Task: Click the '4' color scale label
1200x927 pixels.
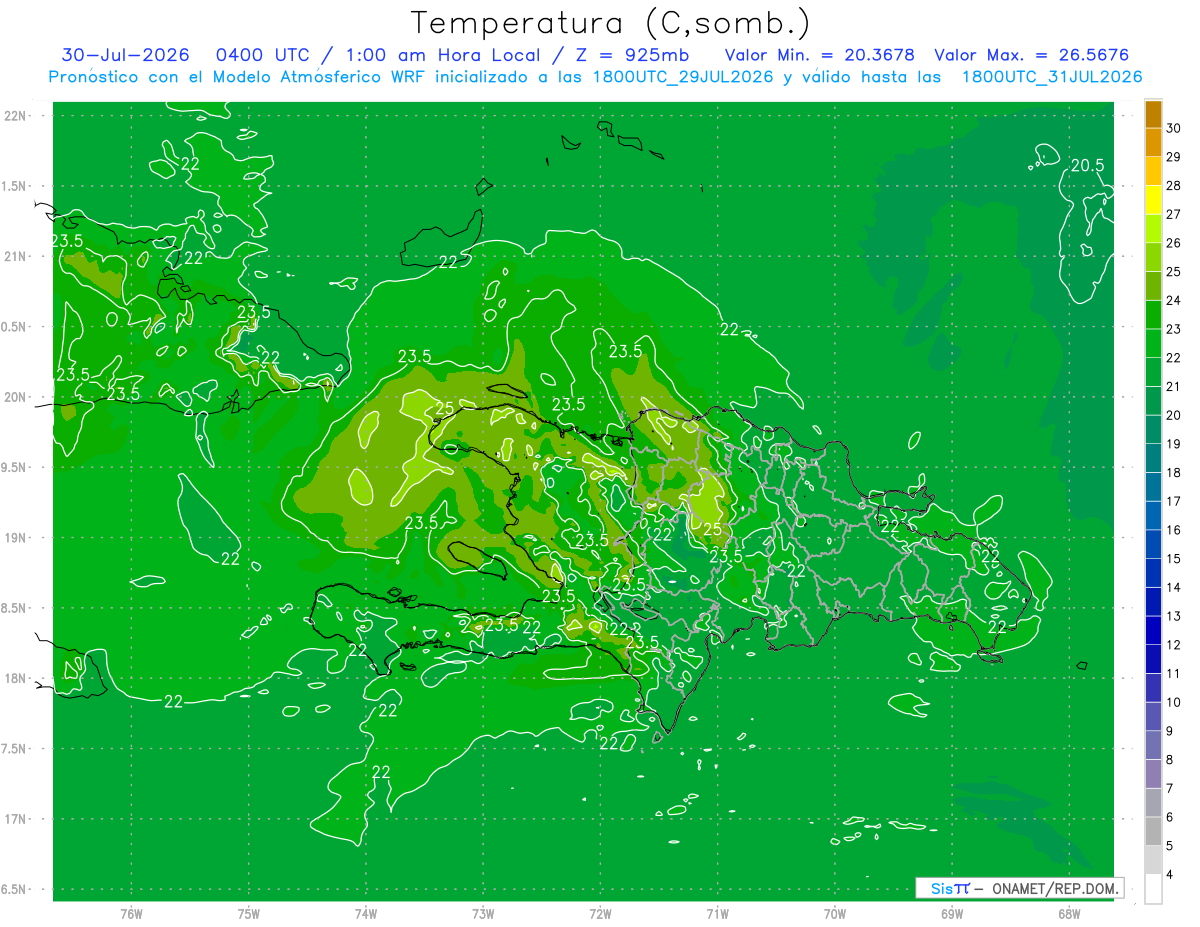Action: [x=1170, y=874]
